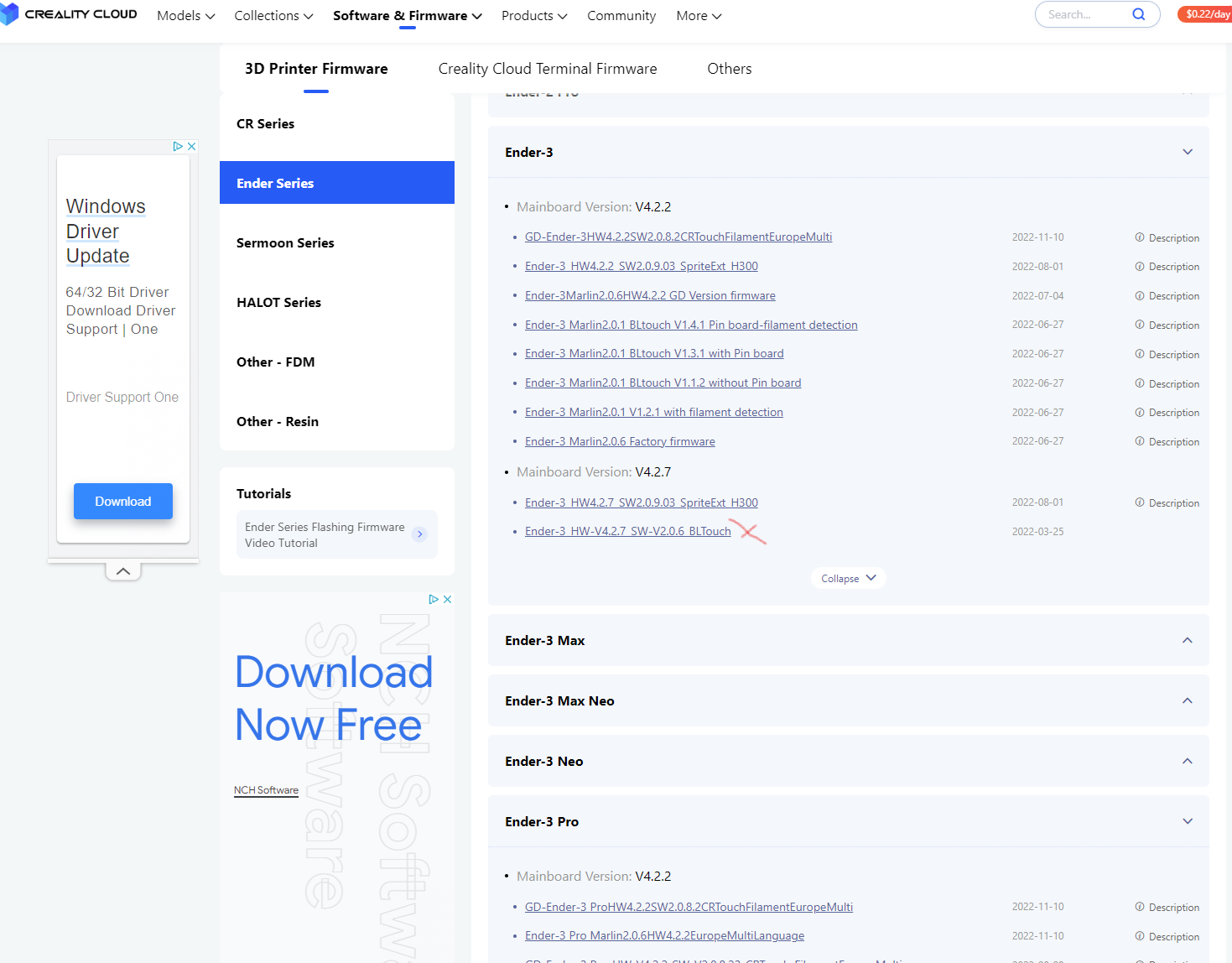Close the Windows Driver Update ad
The image size is (1232, 963).
click(191, 146)
